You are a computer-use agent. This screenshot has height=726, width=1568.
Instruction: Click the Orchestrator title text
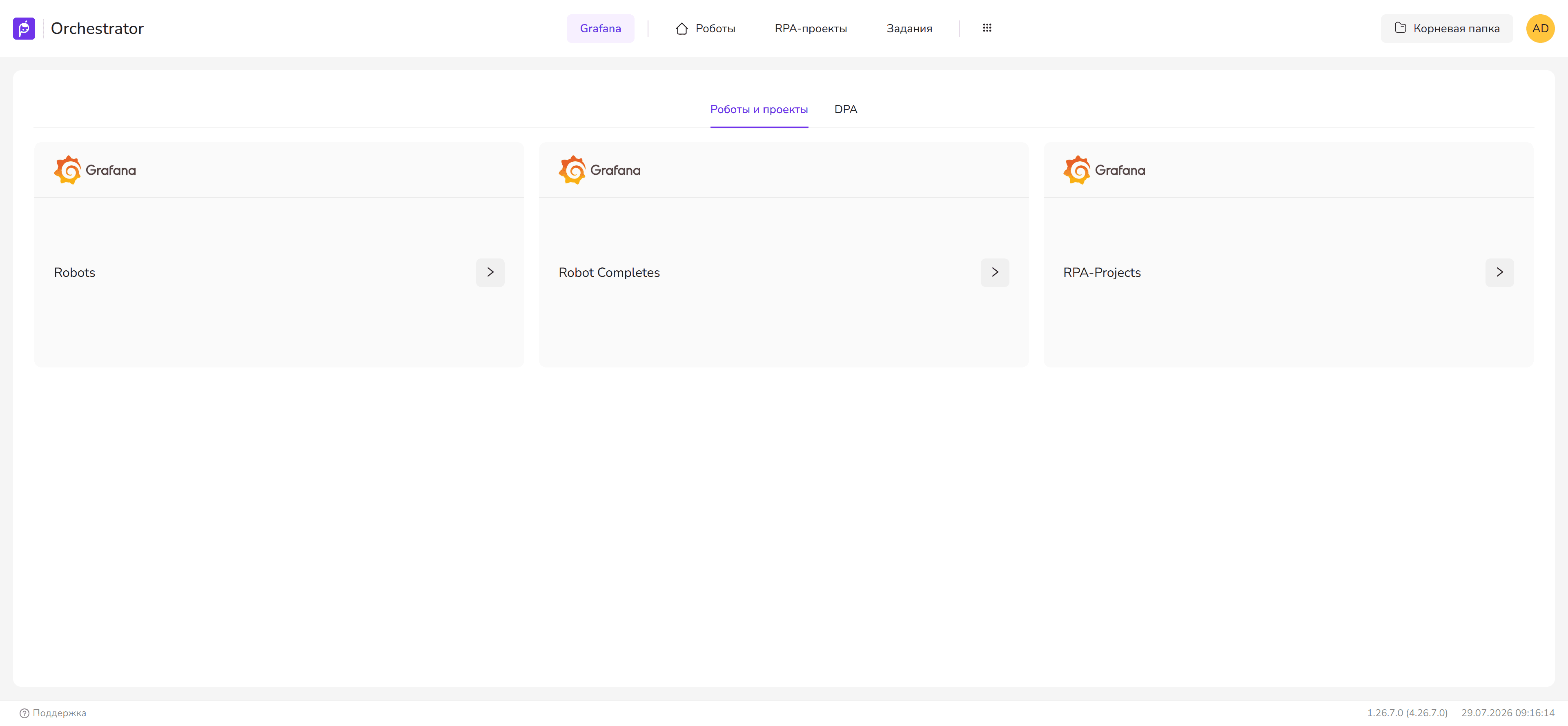(x=98, y=29)
